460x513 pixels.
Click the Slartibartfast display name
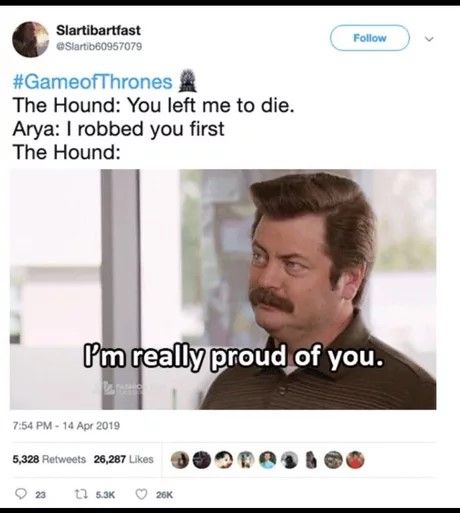98,30
